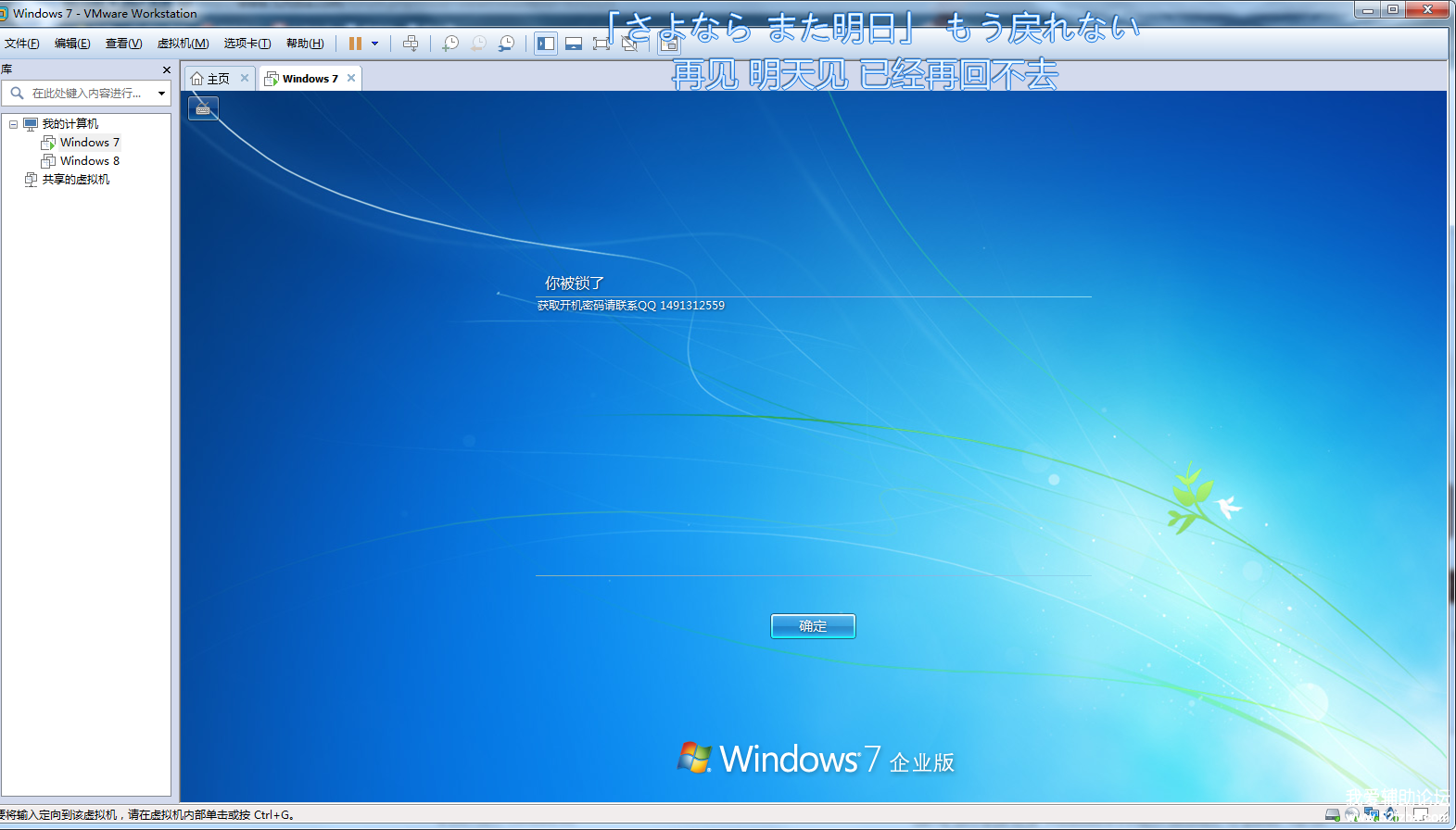Image resolution: width=1456 pixels, height=830 pixels.
Task: Click the on-screen keyboard icon in guest corner
Action: [203, 109]
